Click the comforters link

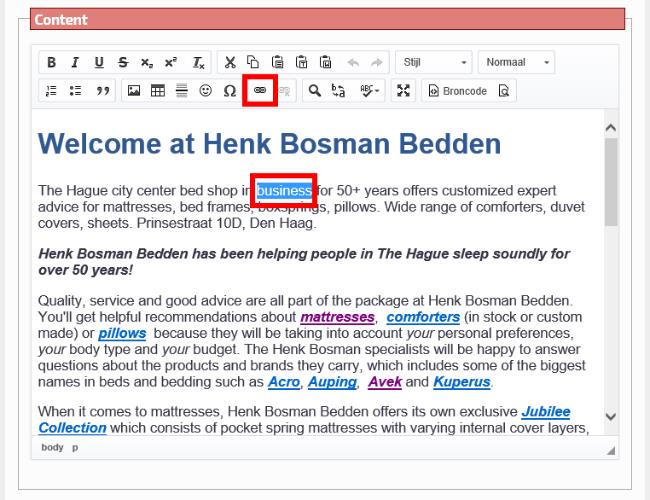[423, 317]
